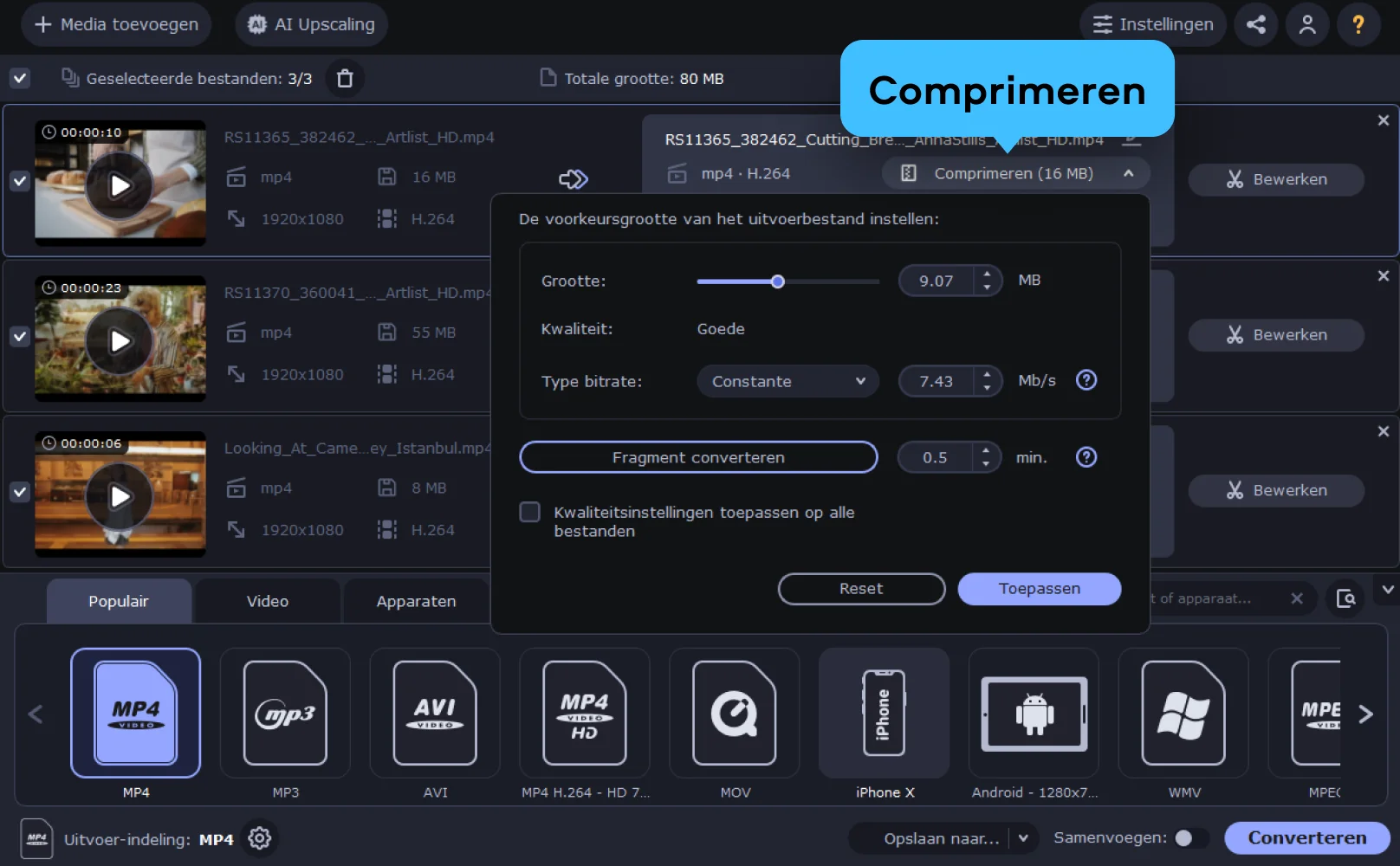Screen dimensions: 1400x866
Task: Remove the Looking_At_Came file with X
Action: click(x=1384, y=431)
